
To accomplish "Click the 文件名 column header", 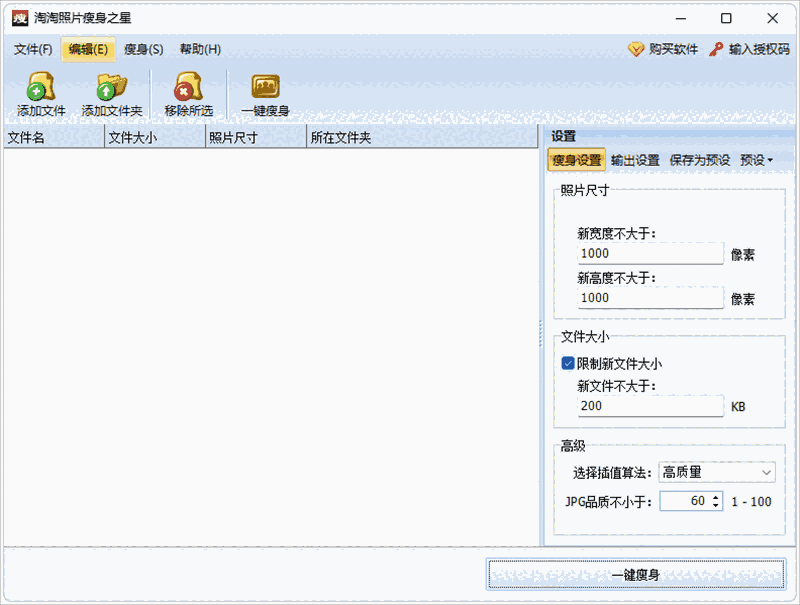I will click(x=50, y=138).
